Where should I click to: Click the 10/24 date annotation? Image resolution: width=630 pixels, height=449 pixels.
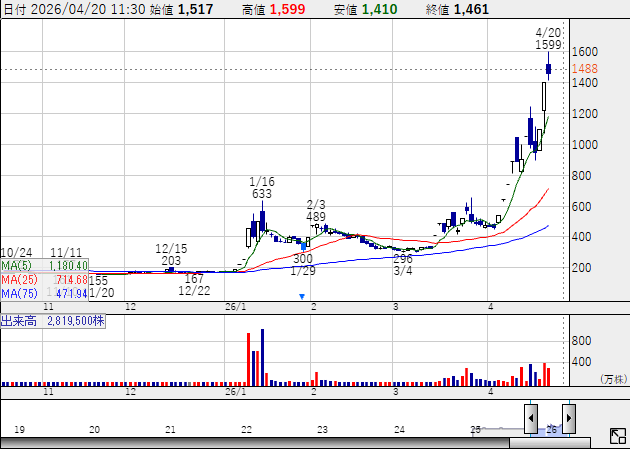(x=16, y=253)
